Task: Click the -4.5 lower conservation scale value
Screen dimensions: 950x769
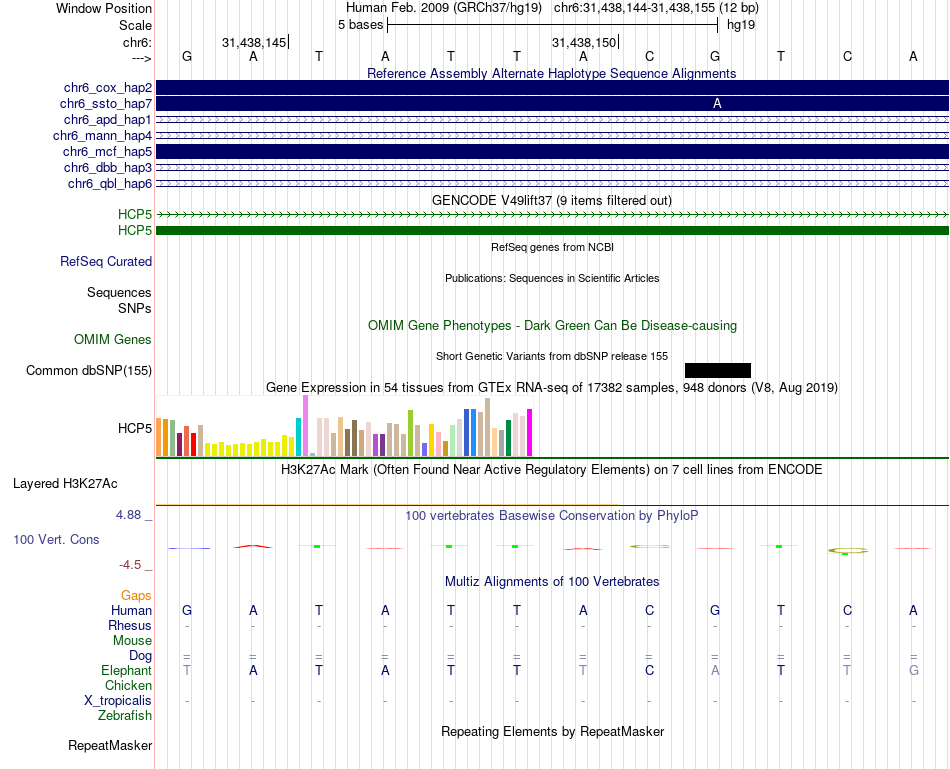Action: 130,565
